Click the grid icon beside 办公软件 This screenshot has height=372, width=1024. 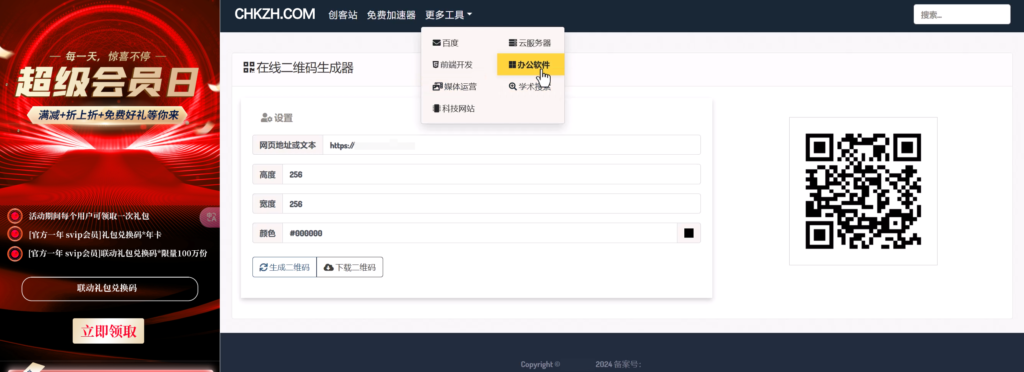pyautogui.click(x=513, y=65)
